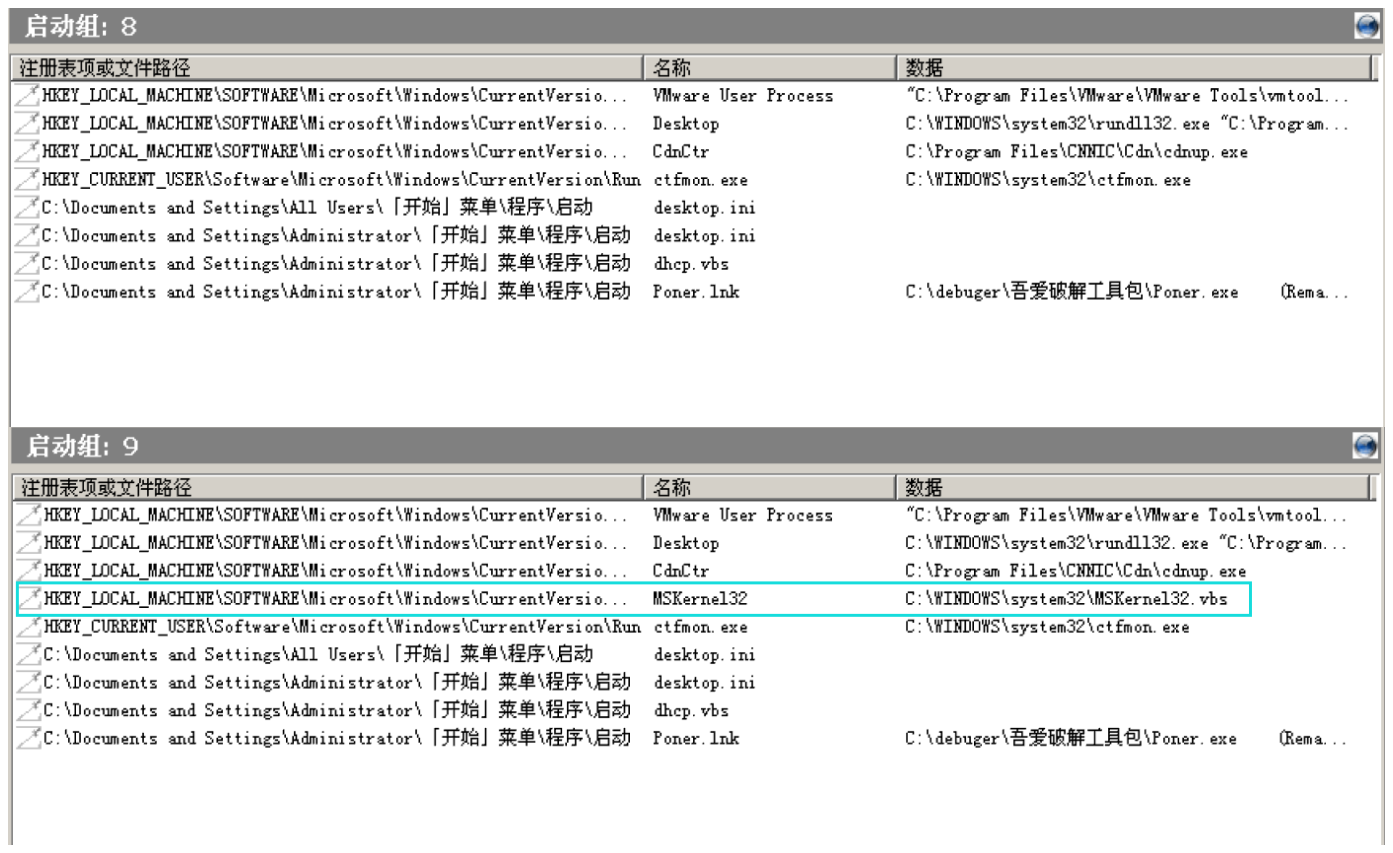
Task: Select the Desktop name cell in group 8
Action: click(x=686, y=124)
